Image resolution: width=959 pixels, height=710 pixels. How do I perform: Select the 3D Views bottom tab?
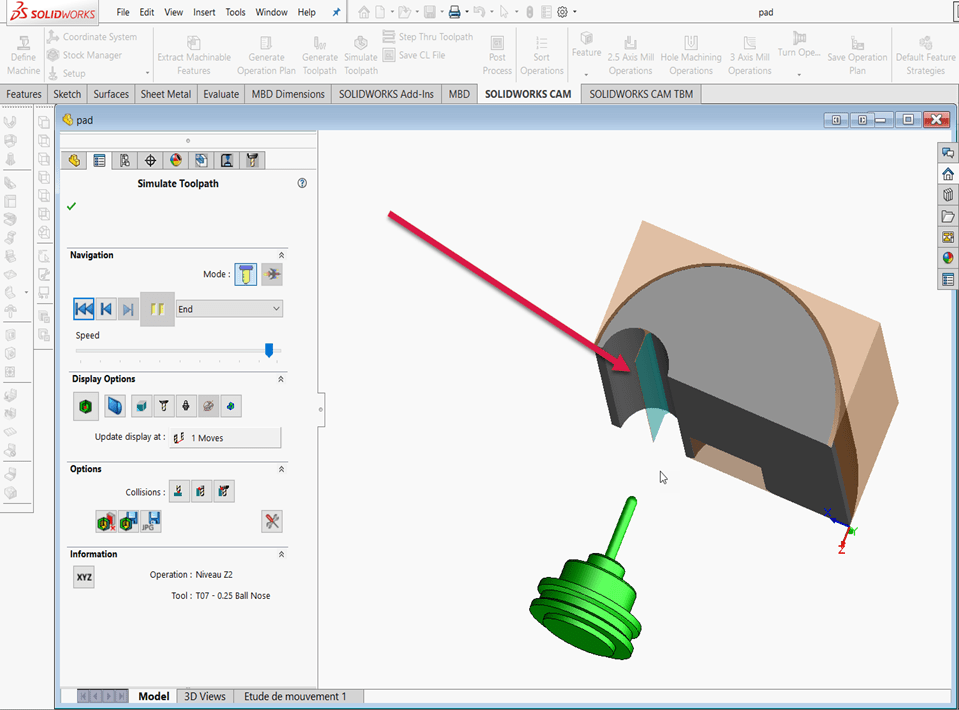(x=205, y=696)
